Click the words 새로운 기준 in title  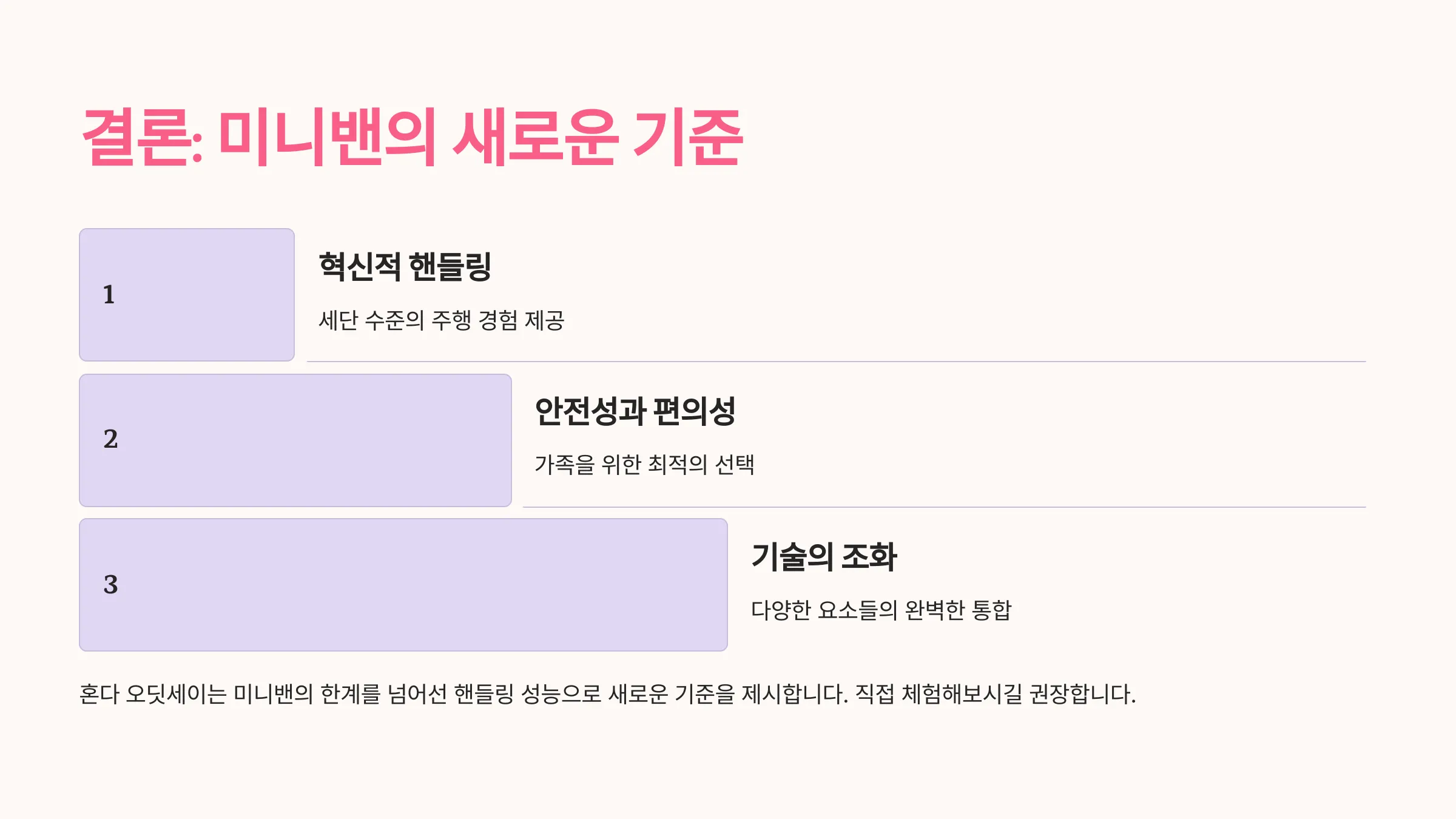click(598, 137)
